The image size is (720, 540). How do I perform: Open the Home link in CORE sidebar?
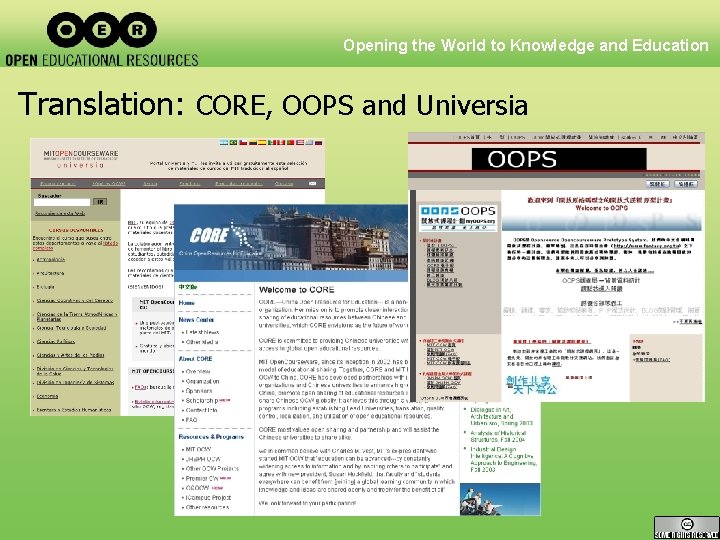(186, 303)
